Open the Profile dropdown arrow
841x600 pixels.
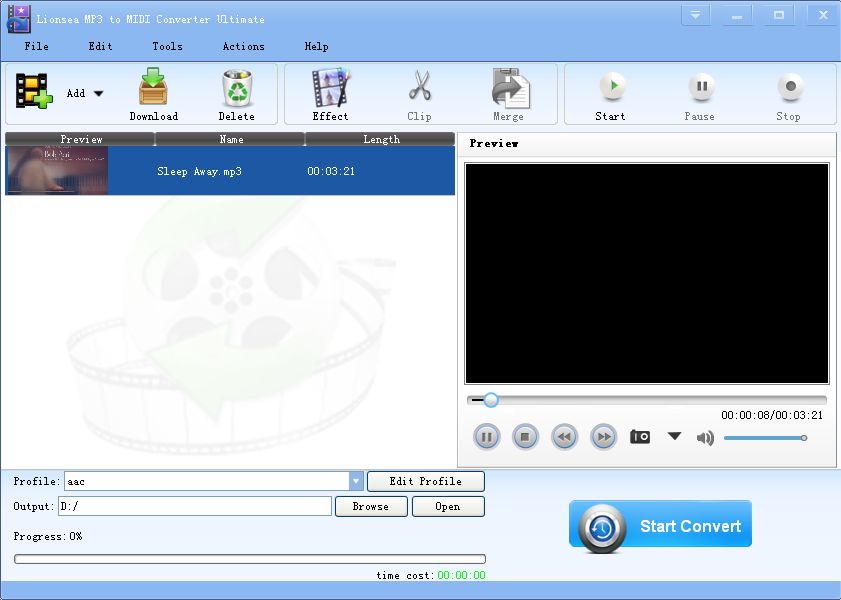(356, 481)
